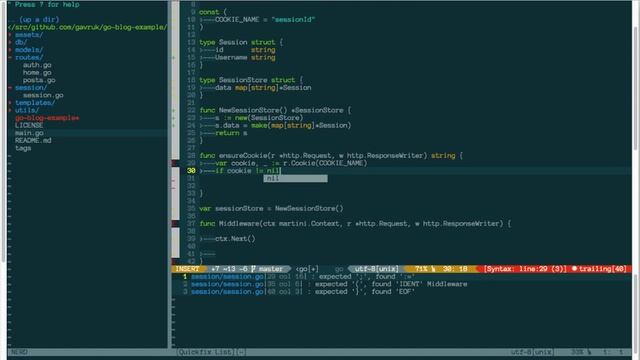Open posts.go in the file tree
The image size is (640, 360).
click(39, 80)
